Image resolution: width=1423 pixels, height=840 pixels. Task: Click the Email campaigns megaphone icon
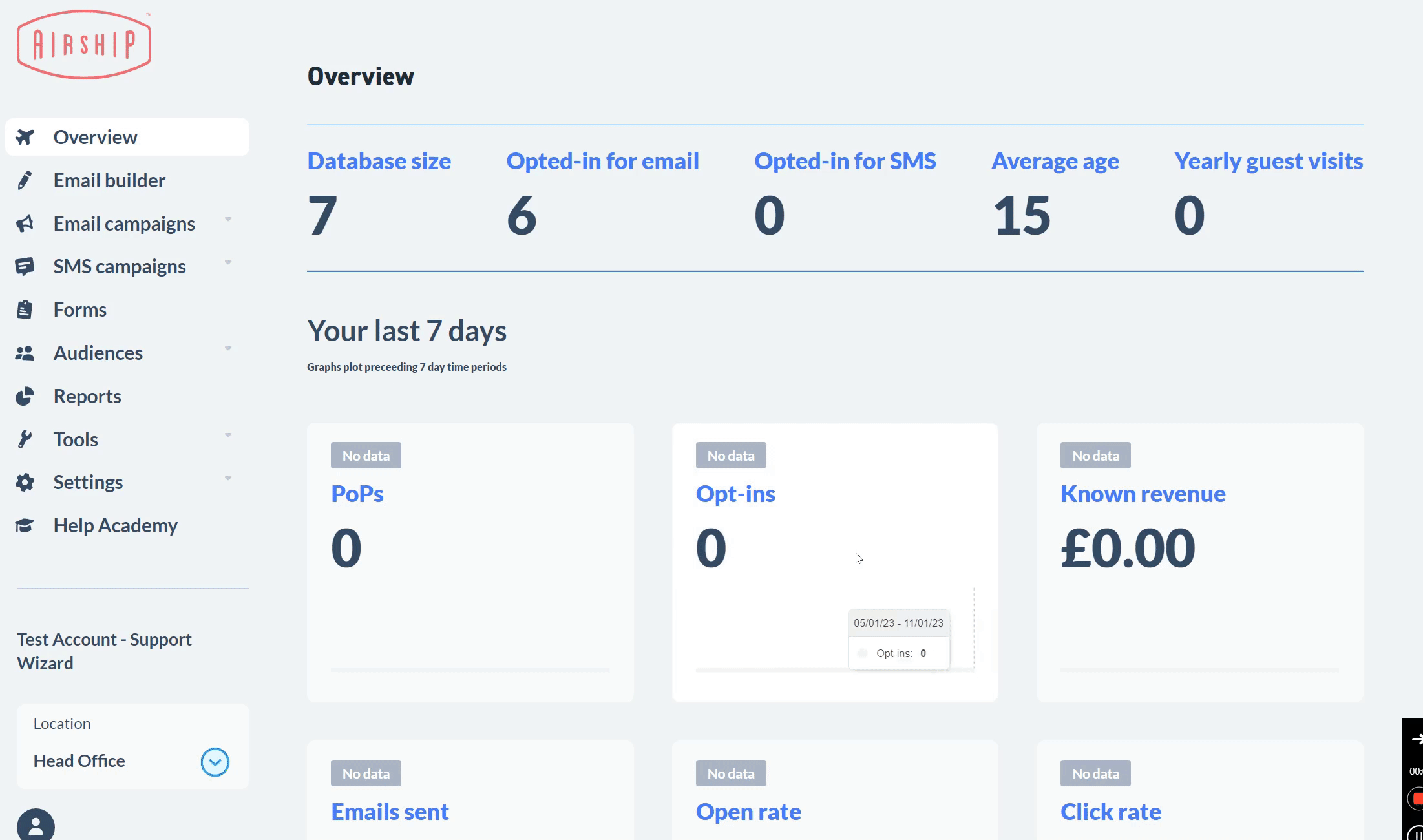pyautogui.click(x=25, y=224)
